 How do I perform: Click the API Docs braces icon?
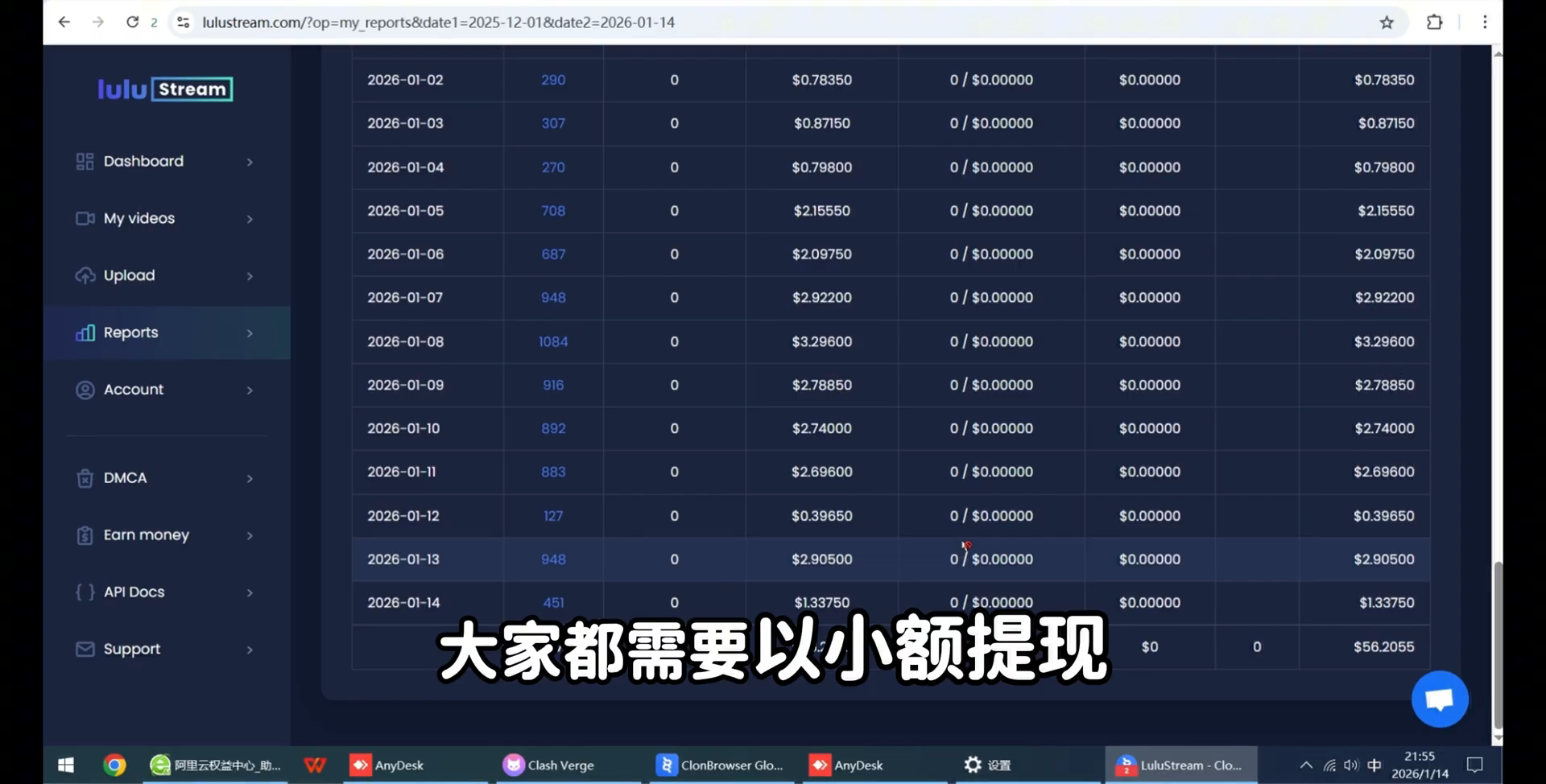85,592
